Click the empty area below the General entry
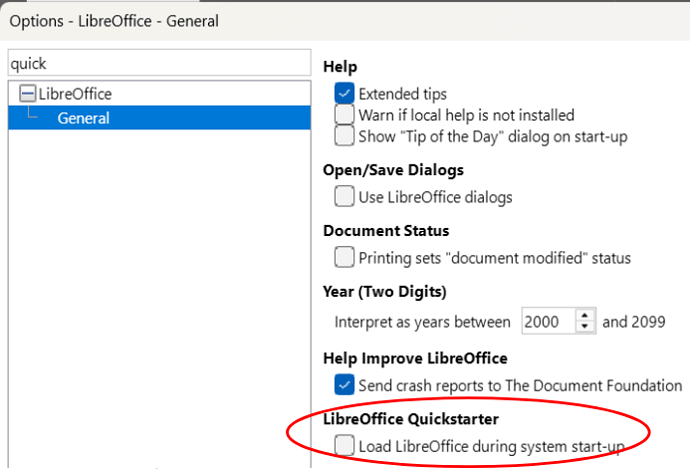This screenshot has height=469, width=690. [x=160, y=300]
